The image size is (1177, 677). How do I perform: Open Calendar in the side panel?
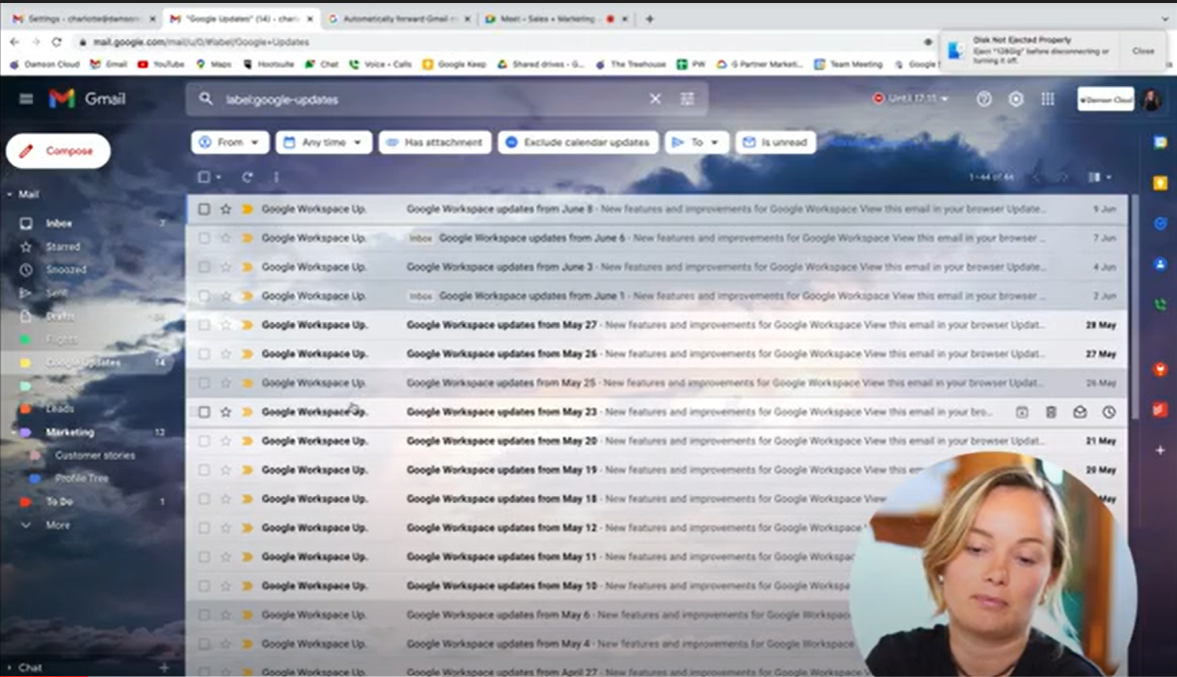[x=1160, y=143]
